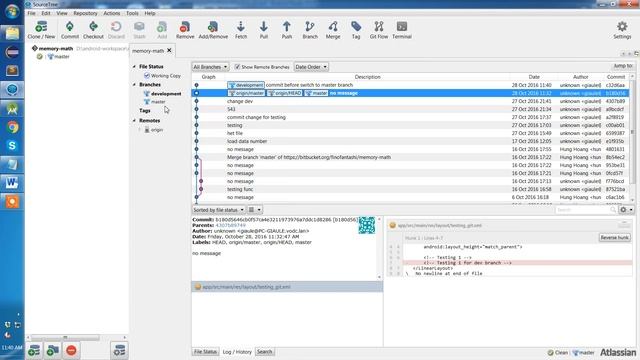Fetch from remote using the Fetch icon
Viewport: 640px width, 360px height.
241,30
